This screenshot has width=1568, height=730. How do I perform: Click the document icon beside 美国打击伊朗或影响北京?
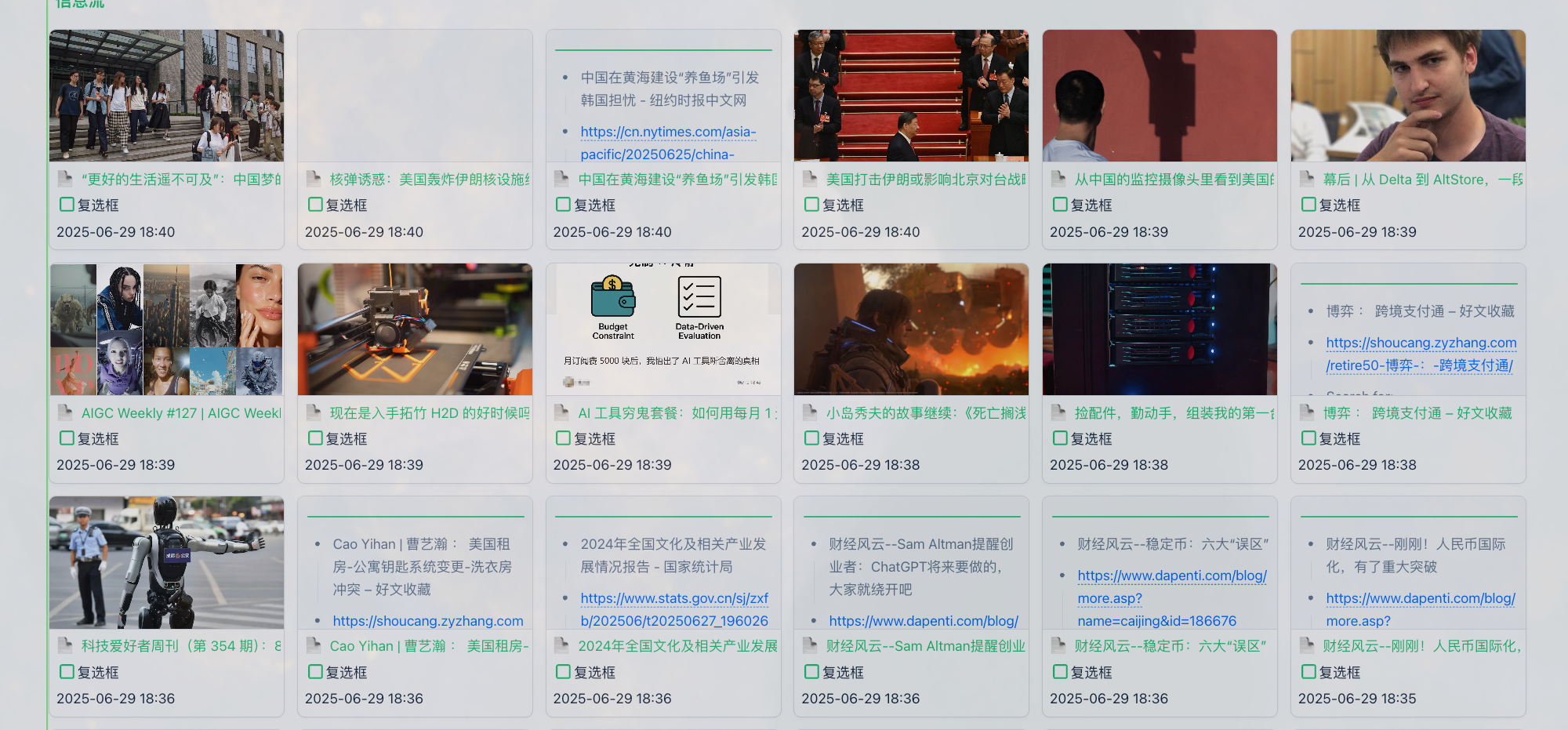(x=811, y=179)
